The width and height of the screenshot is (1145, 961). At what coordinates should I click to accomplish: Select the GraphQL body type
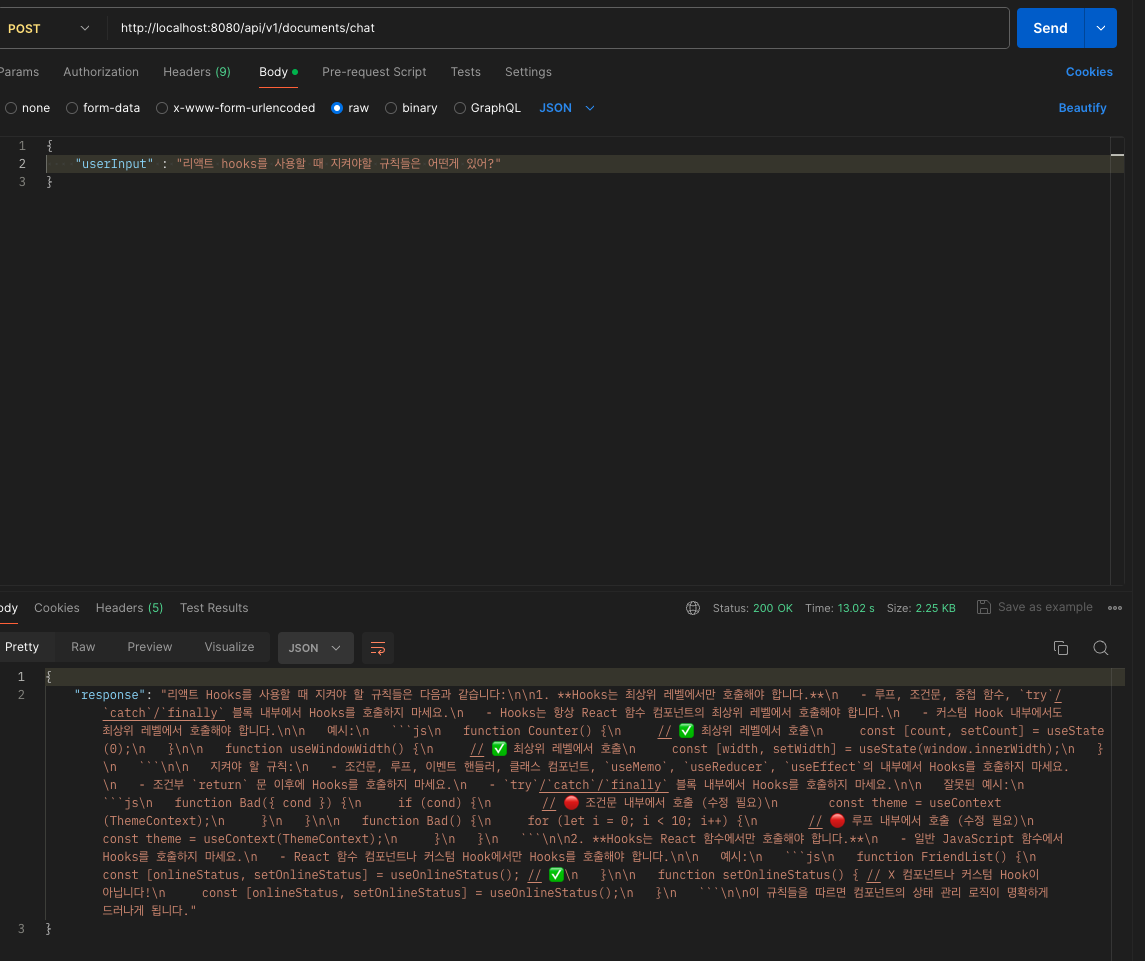pyautogui.click(x=487, y=108)
